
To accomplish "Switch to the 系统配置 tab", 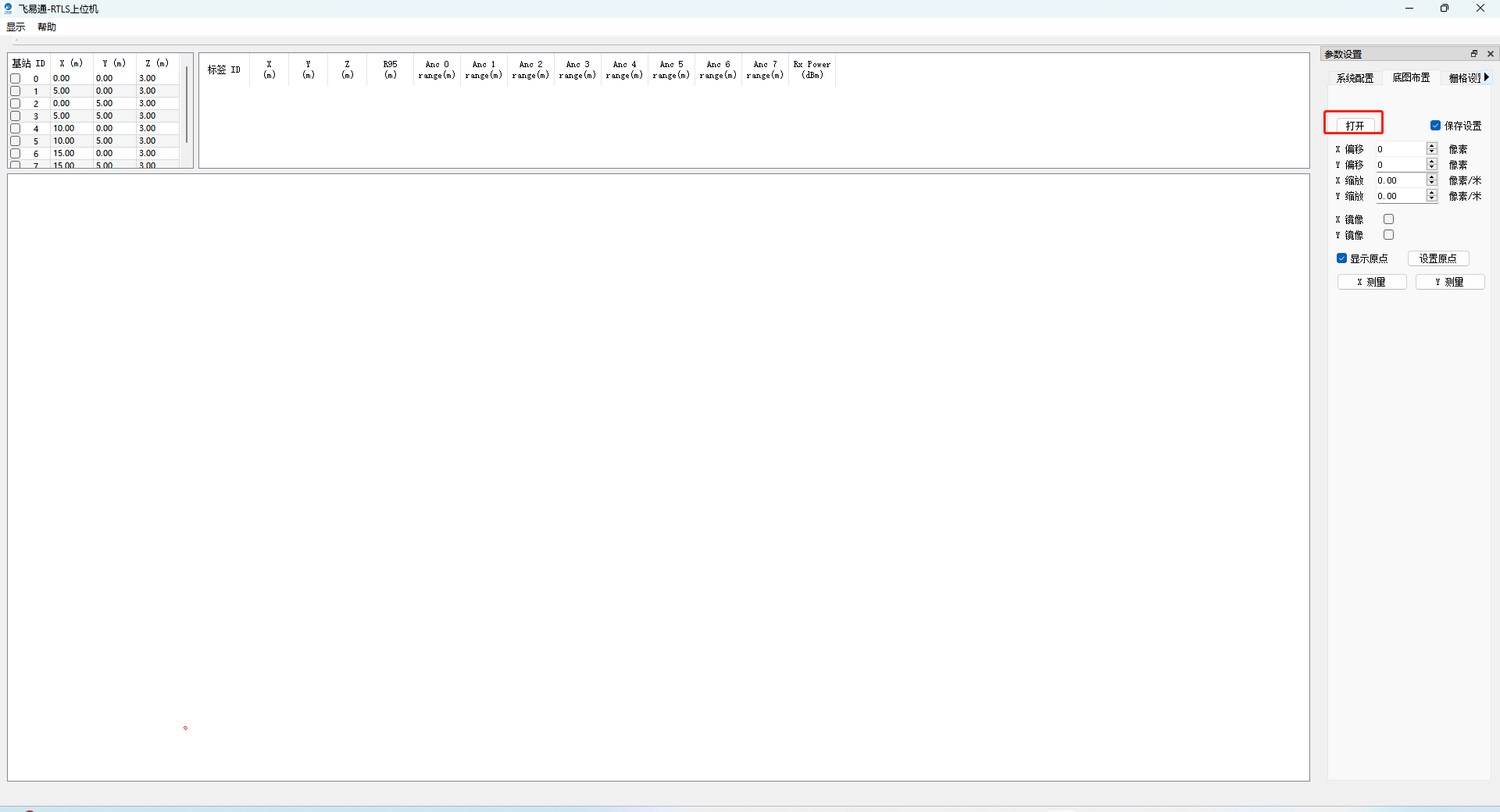I will 1357,77.
